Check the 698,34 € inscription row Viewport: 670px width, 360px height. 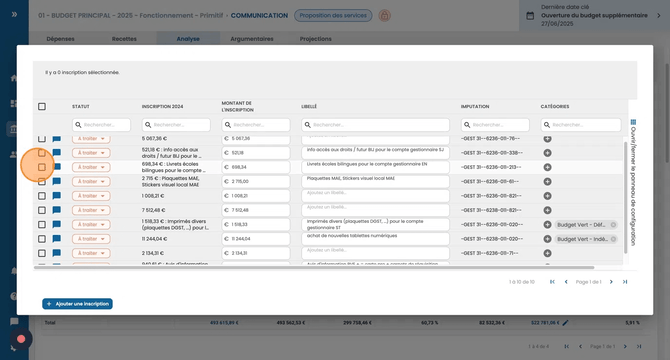tap(42, 167)
